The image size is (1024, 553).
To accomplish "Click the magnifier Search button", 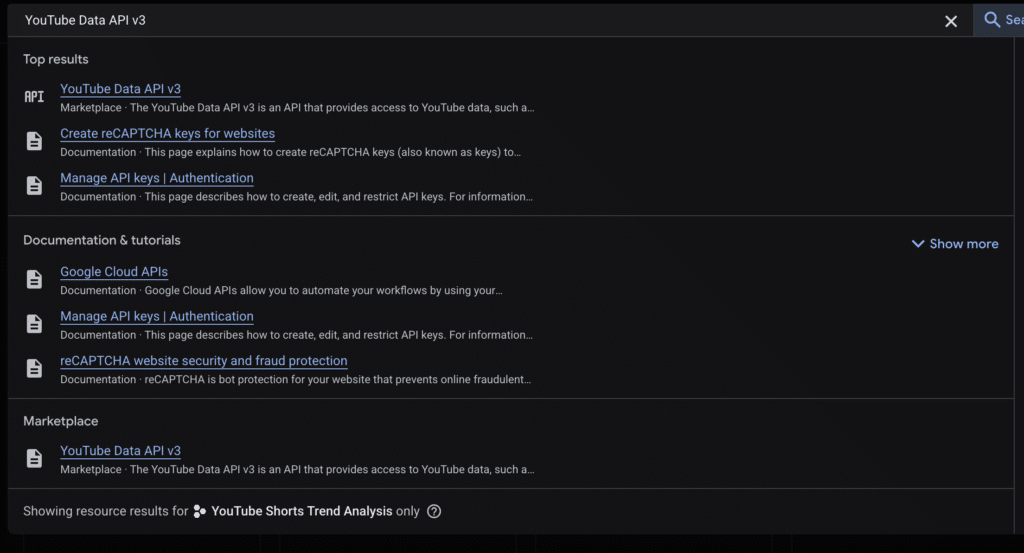I will (x=1000, y=20).
